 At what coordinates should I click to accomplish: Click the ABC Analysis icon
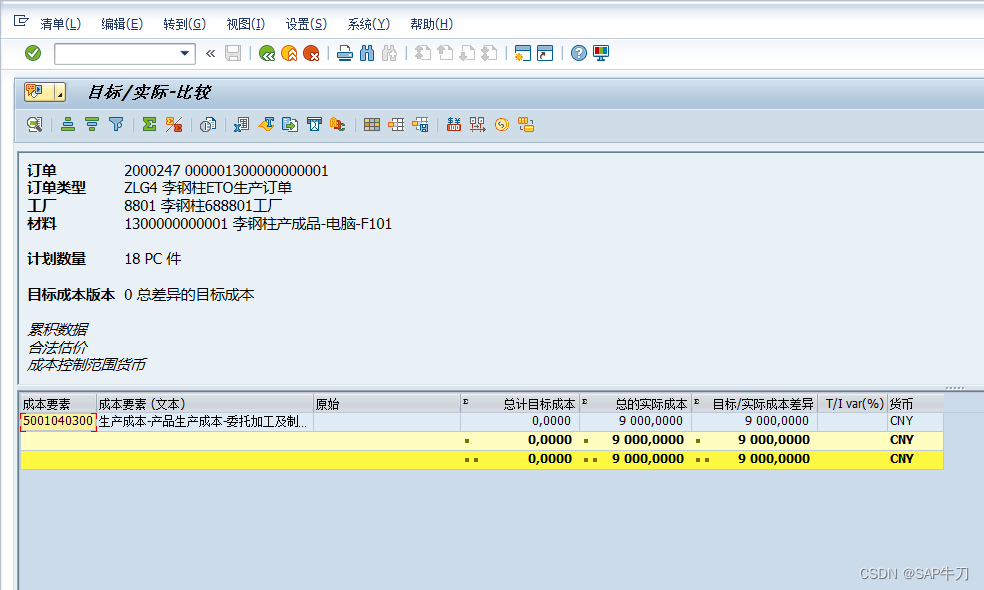(x=338, y=124)
